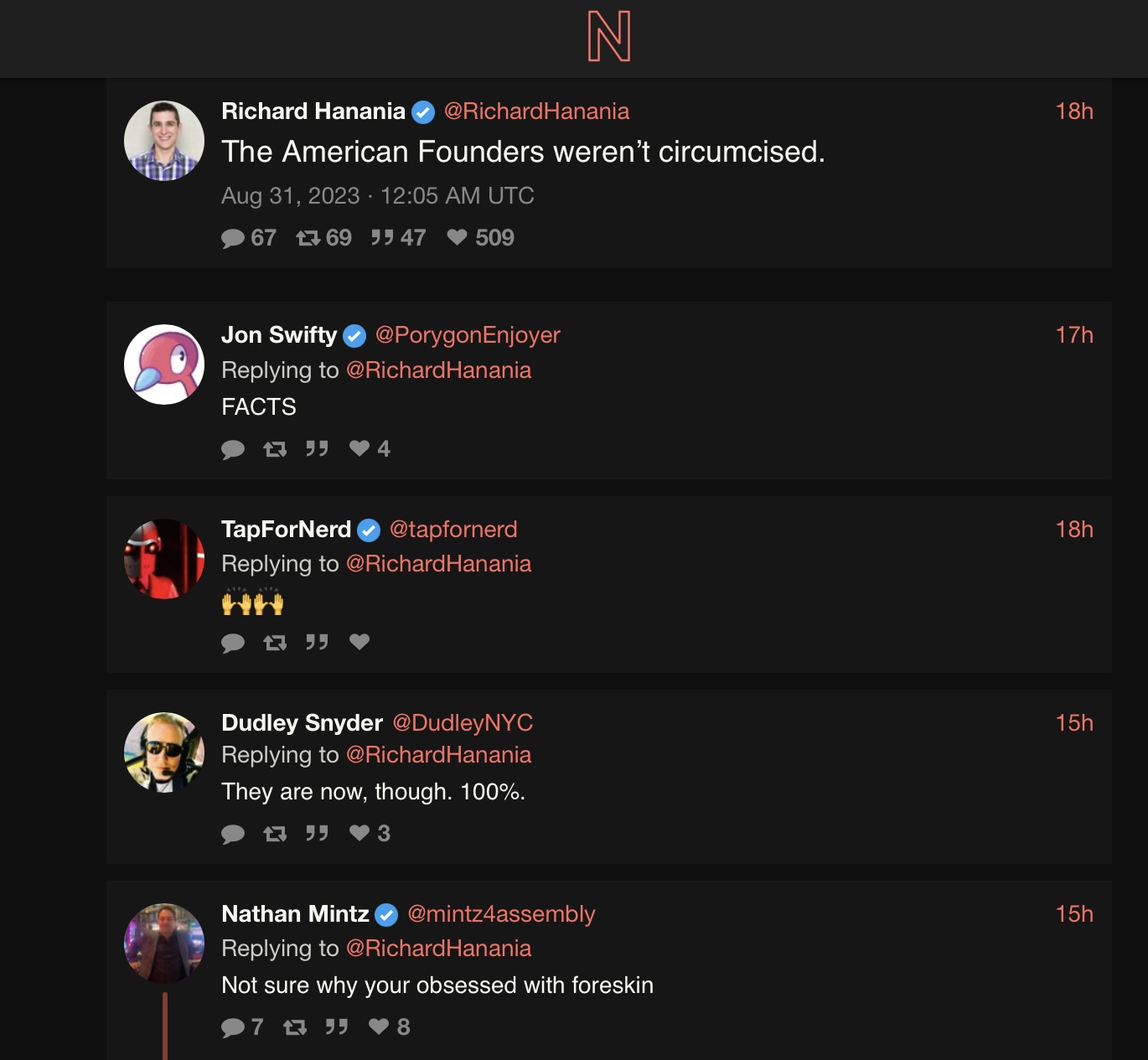Click the retweet icon on TapForNerd's reply
The width and height of the screenshot is (1148, 1060).
(x=275, y=643)
